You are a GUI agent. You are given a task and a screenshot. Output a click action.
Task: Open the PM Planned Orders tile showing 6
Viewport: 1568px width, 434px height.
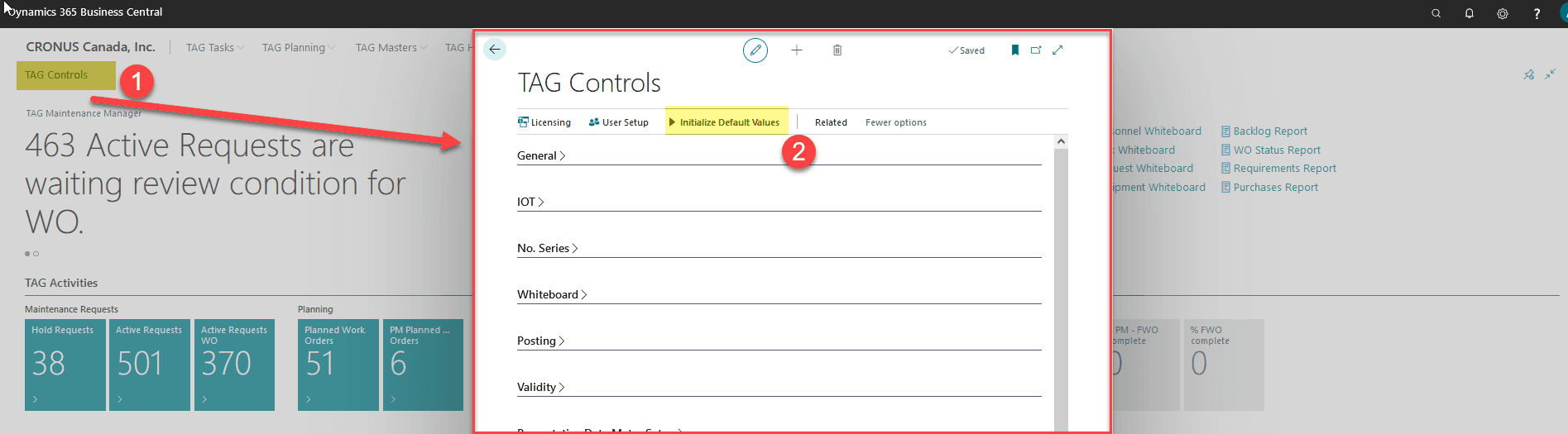(x=423, y=365)
